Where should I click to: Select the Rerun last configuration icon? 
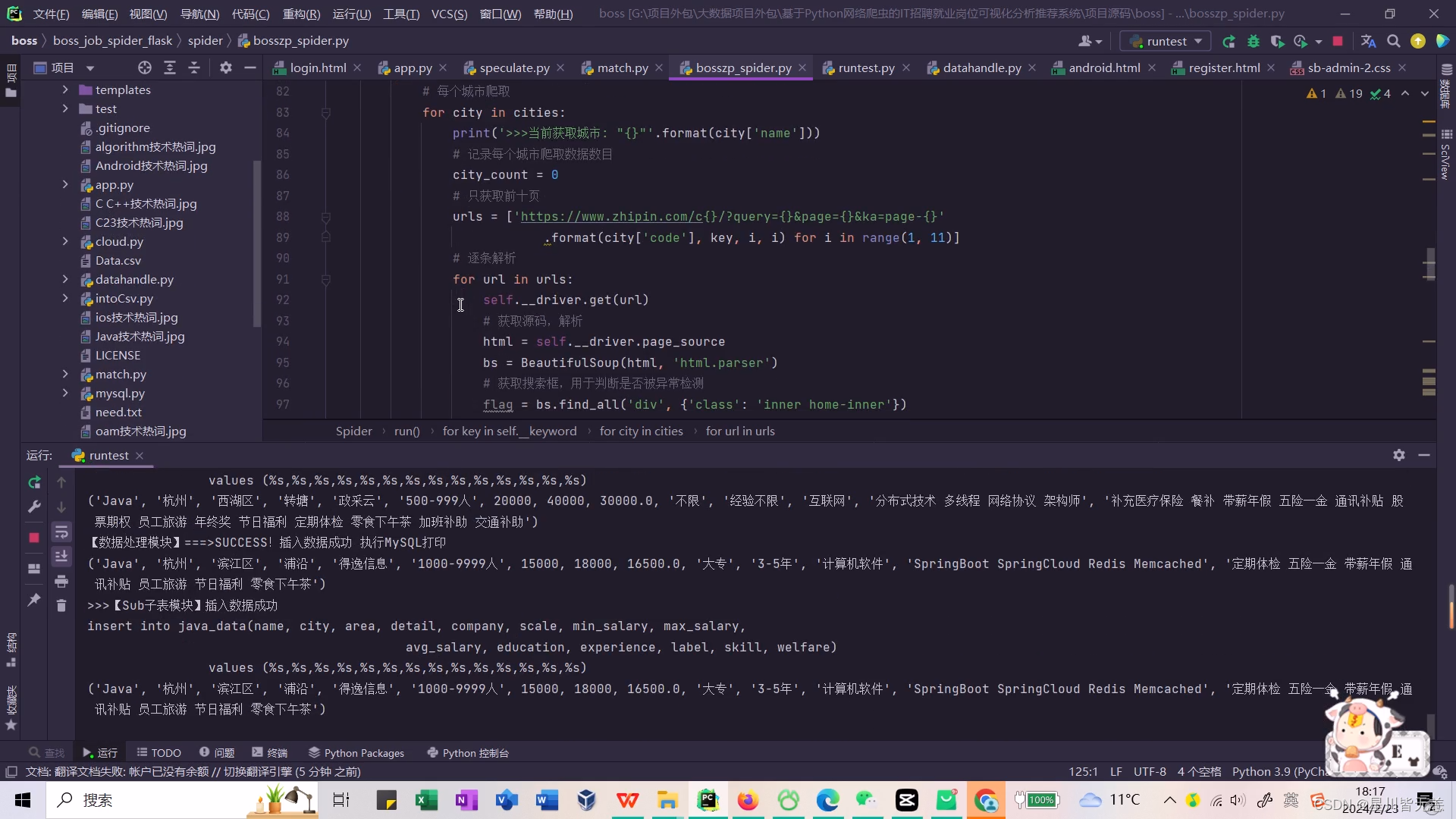pos(1228,41)
